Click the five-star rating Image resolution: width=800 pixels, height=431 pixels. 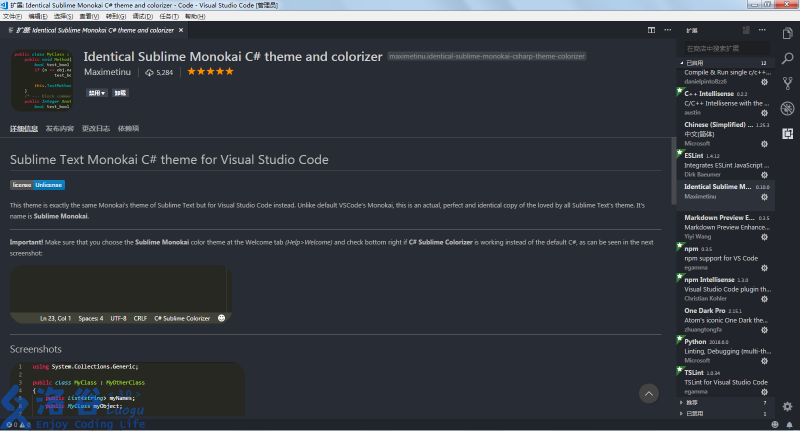point(210,71)
